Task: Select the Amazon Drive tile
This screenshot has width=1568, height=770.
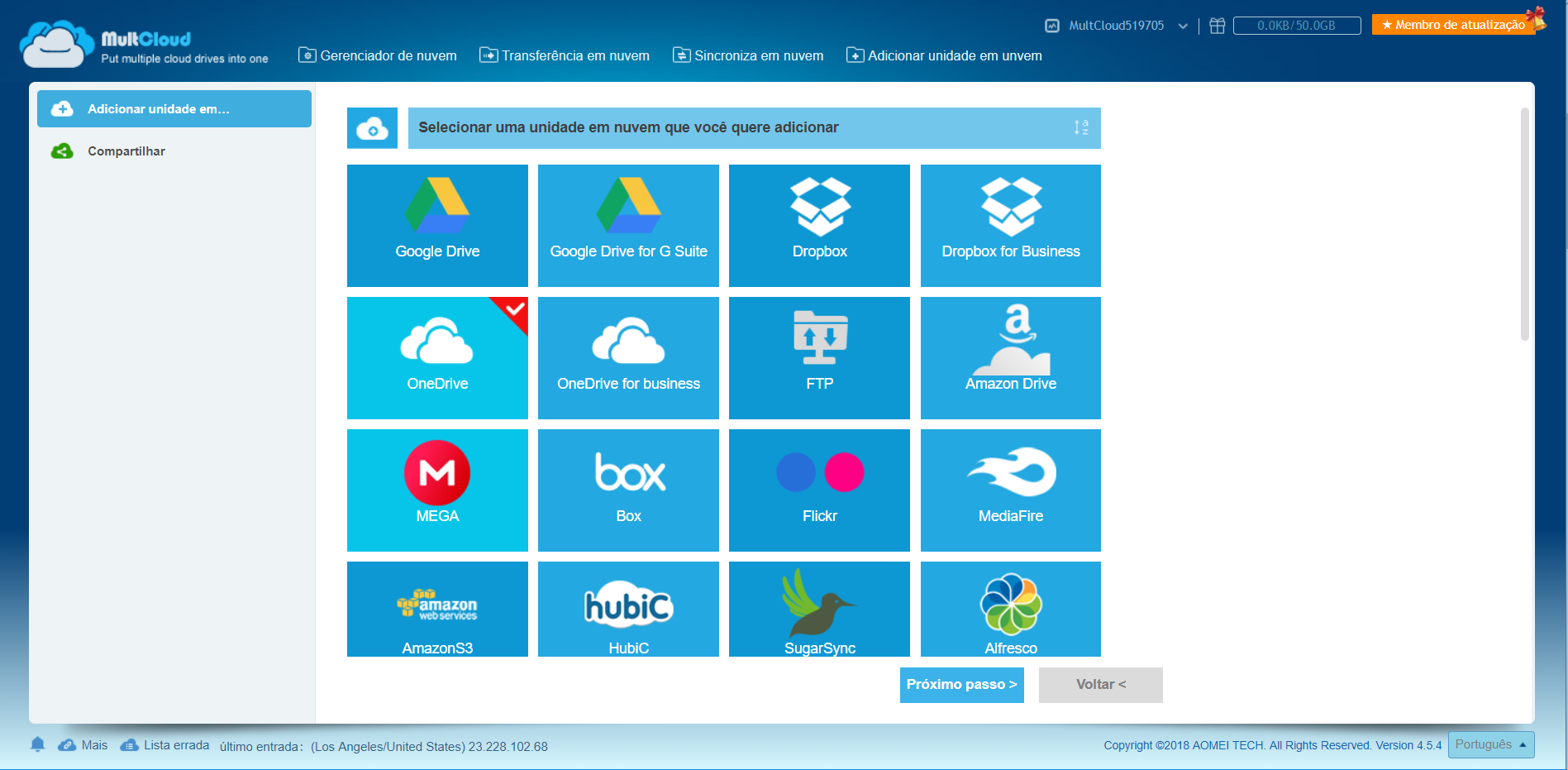Action: (1011, 358)
